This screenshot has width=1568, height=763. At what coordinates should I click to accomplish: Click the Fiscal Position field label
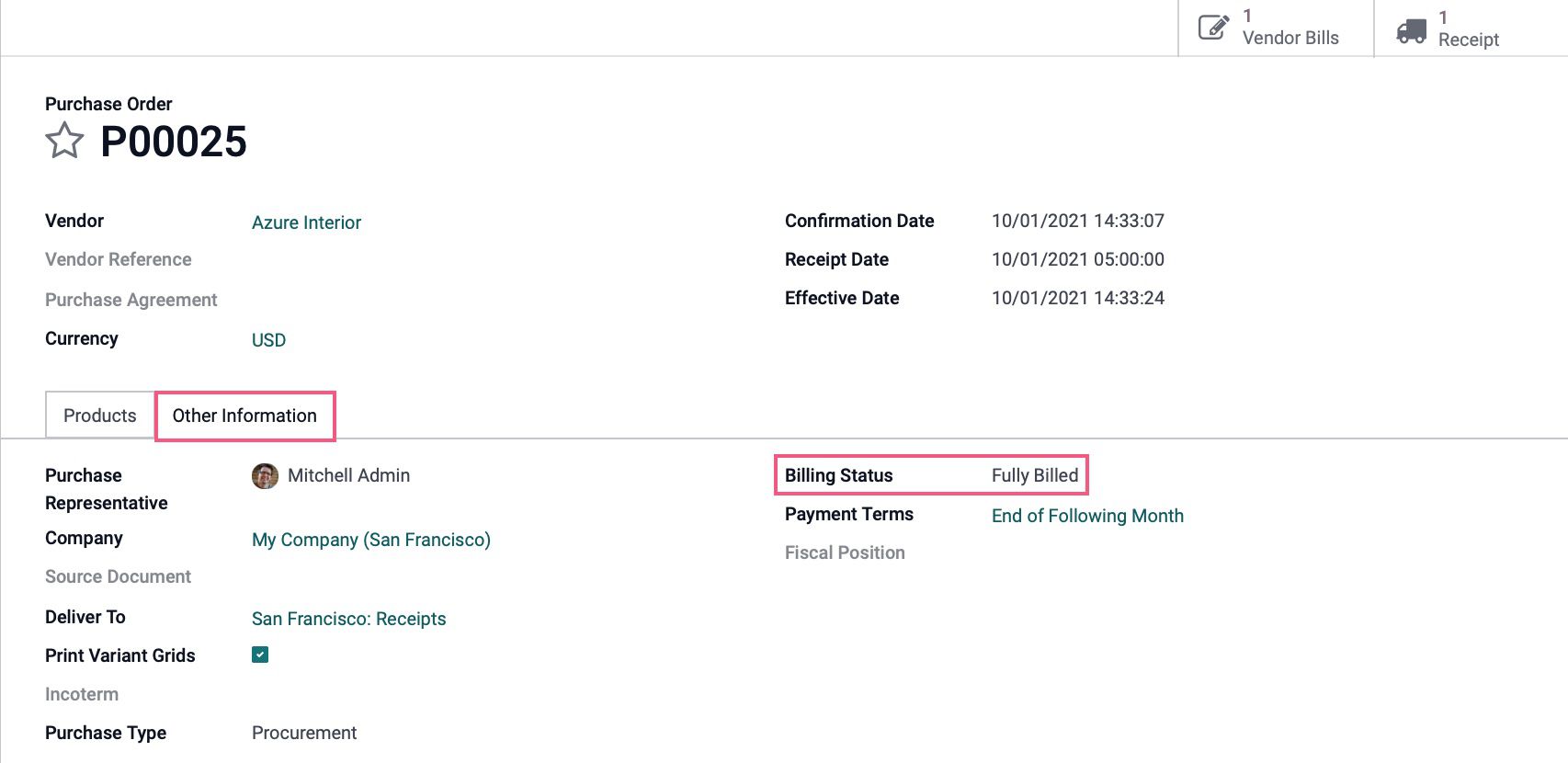click(845, 552)
